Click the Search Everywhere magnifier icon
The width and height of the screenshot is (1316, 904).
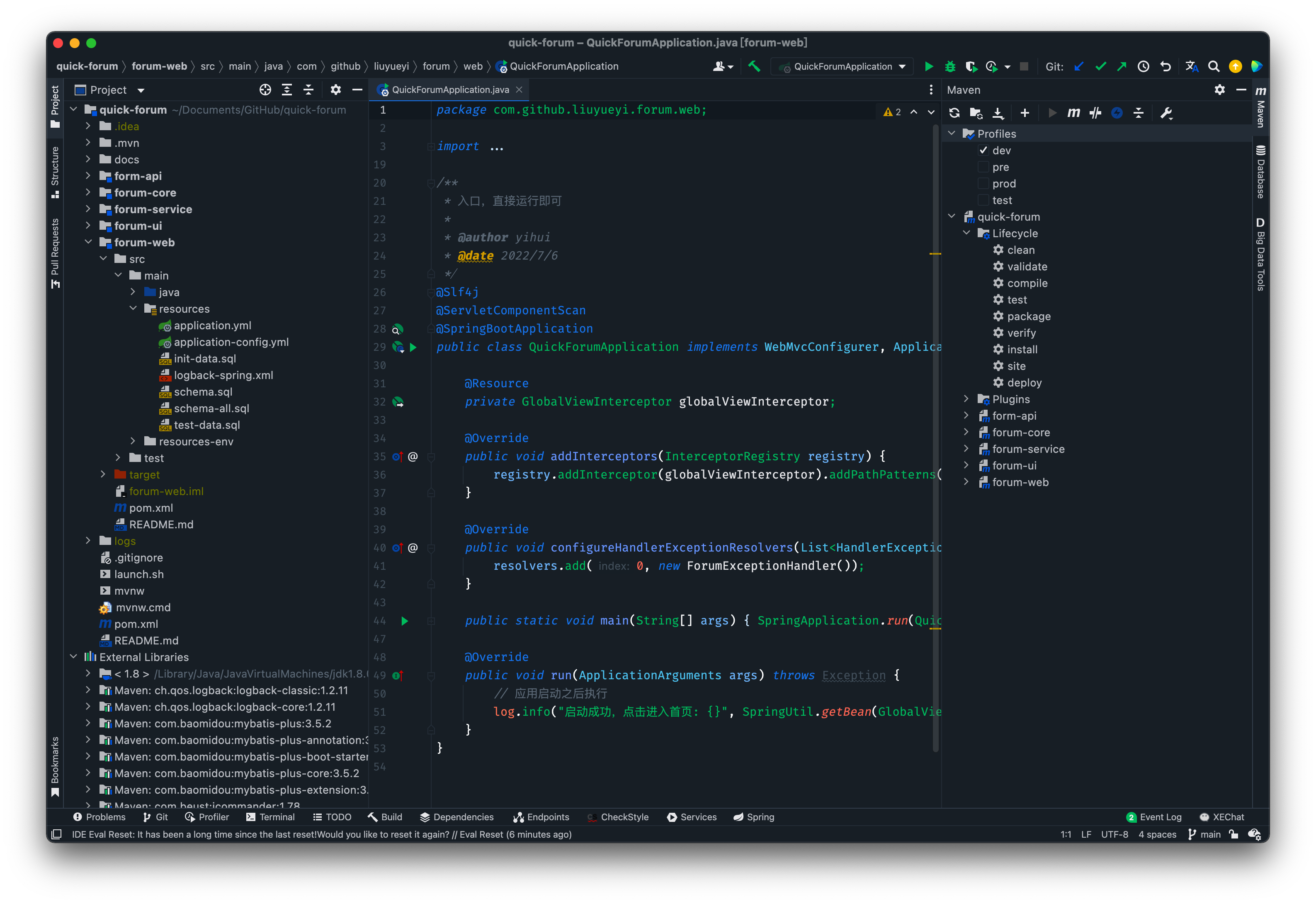pyautogui.click(x=1214, y=66)
